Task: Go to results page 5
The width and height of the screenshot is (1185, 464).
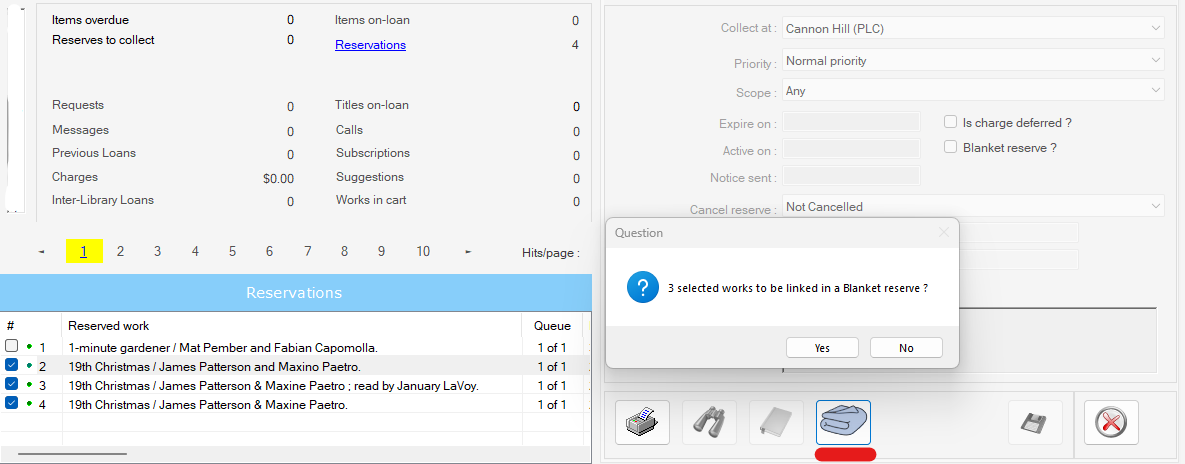Action: pyautogui.click(x=232, y=252)
